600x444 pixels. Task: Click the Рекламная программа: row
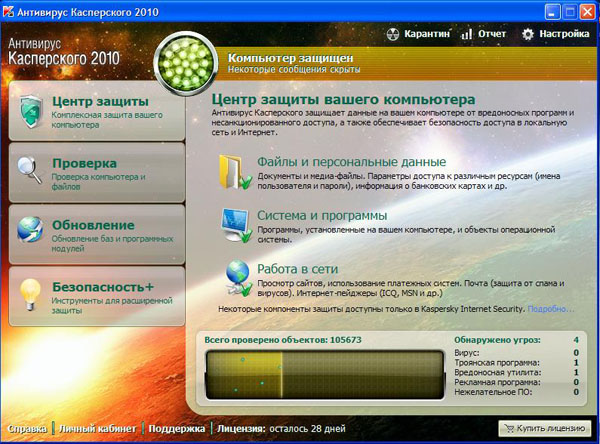pyautogui.click(x=517, y=382)
